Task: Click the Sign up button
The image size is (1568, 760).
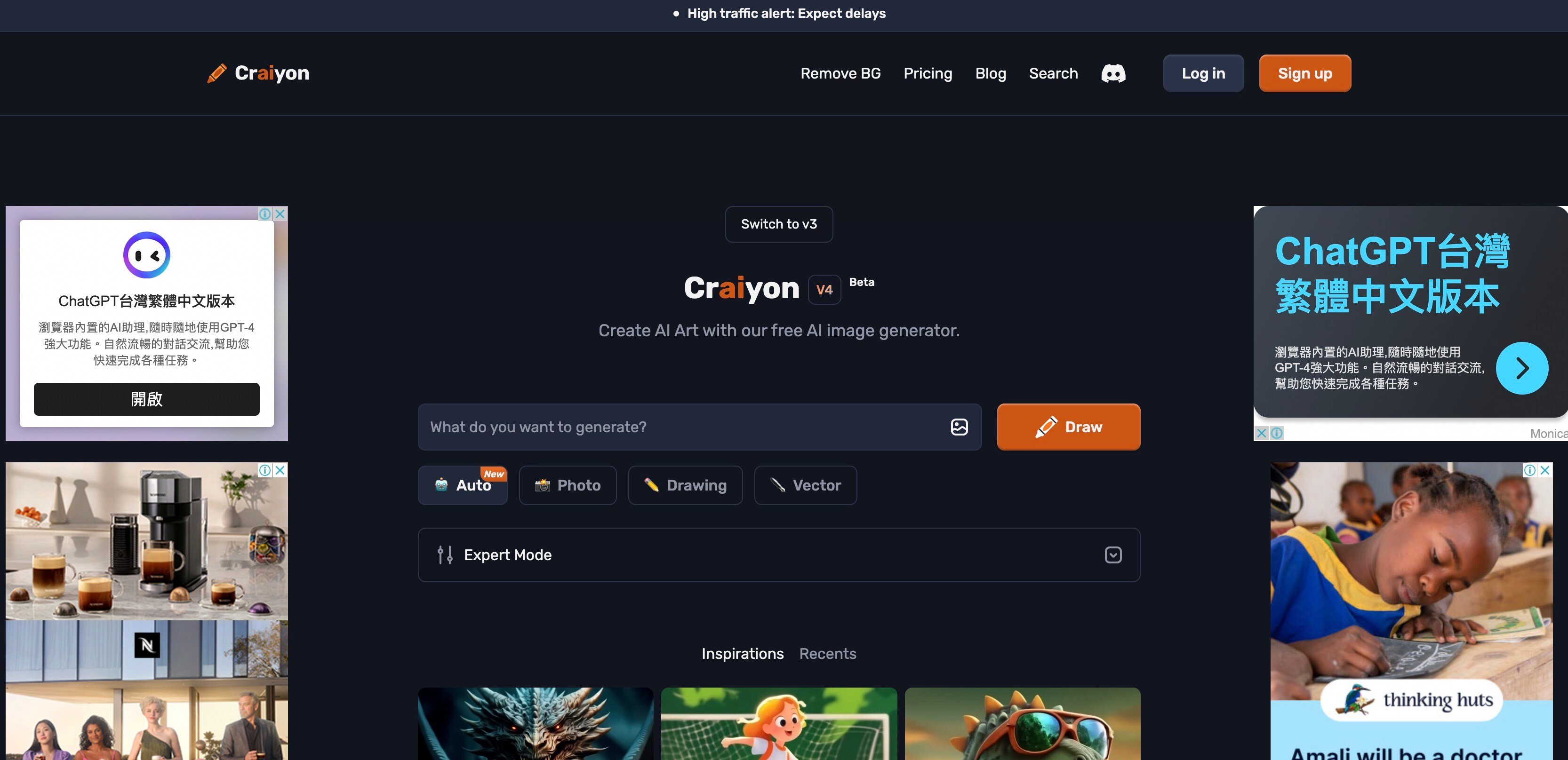Action: (1305, 73)
